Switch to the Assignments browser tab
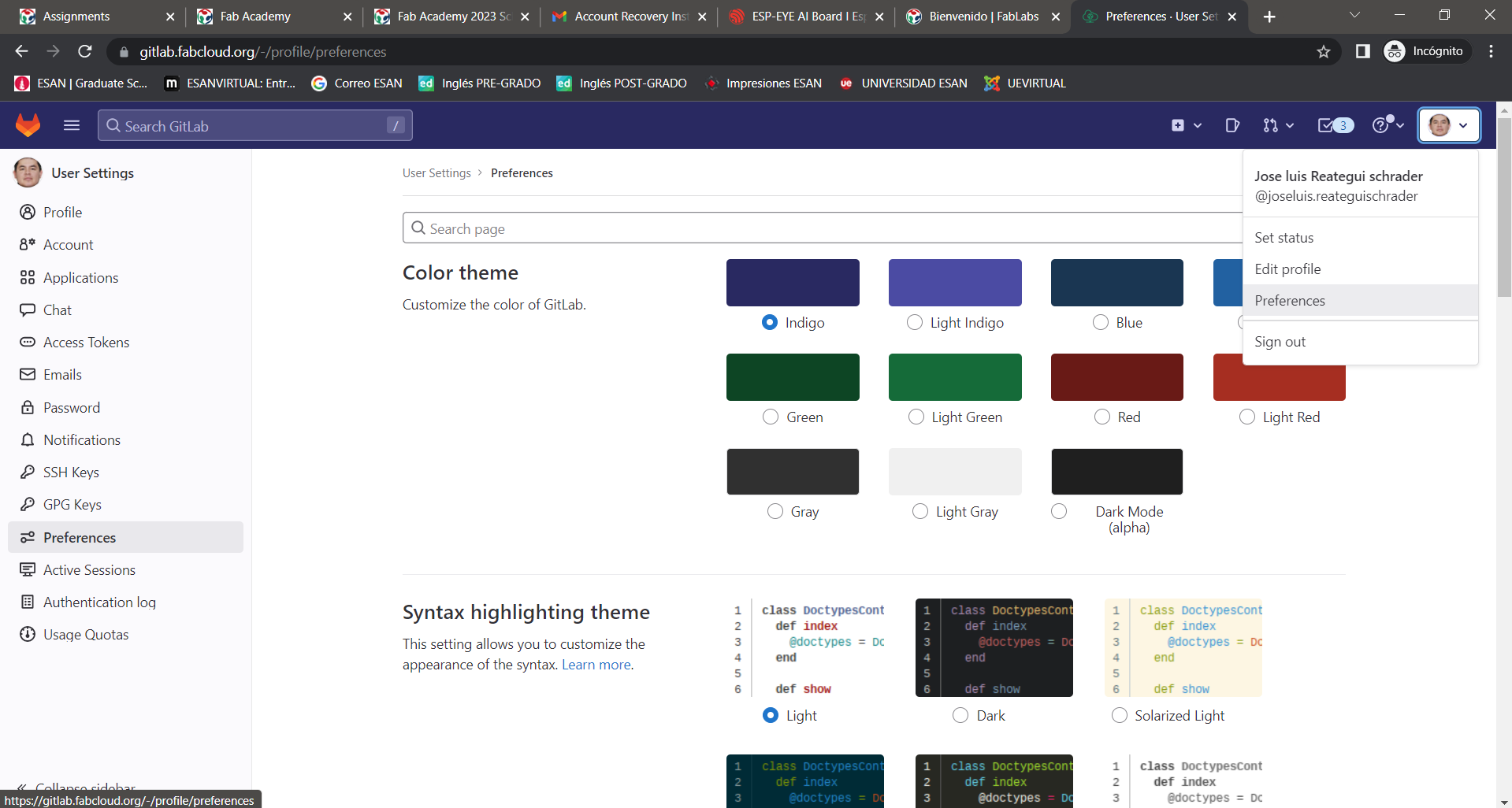 [x=96, y=17]
